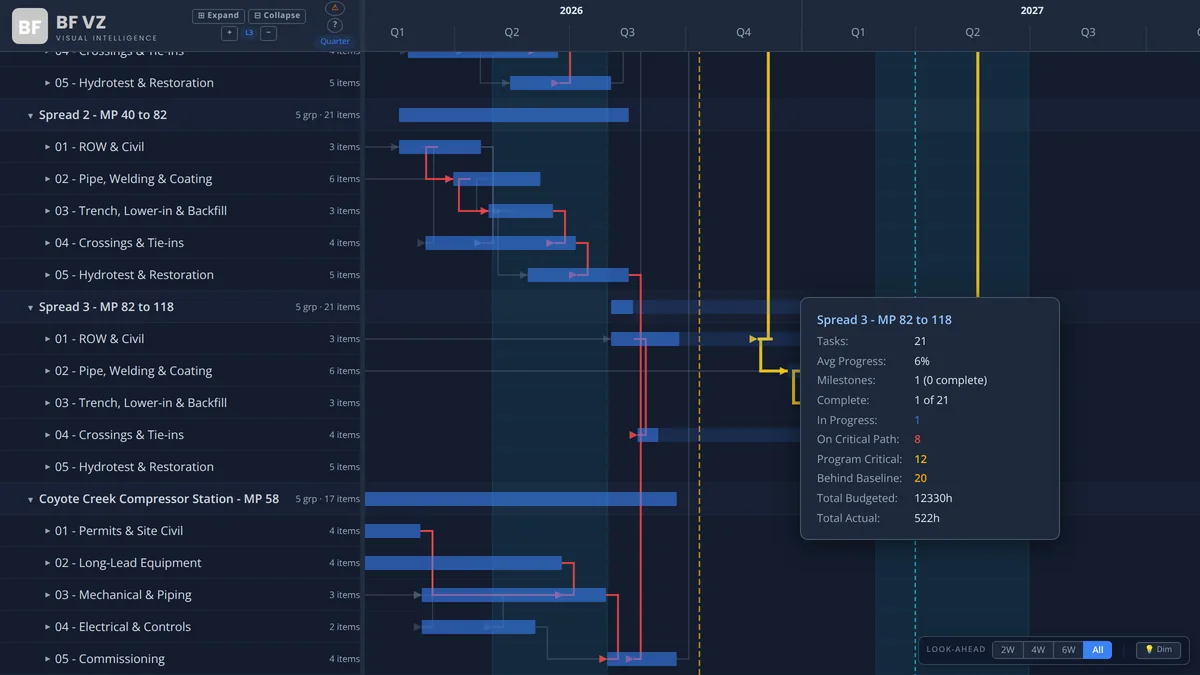Click the On Critical Path value 8

coord(917,440)
